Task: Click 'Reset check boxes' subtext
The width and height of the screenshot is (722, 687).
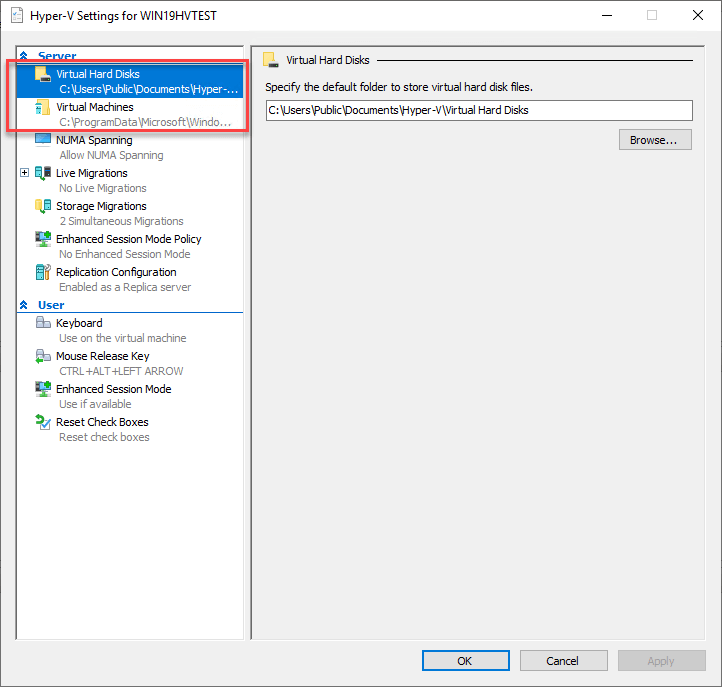Action: click(x=105, y=437)
